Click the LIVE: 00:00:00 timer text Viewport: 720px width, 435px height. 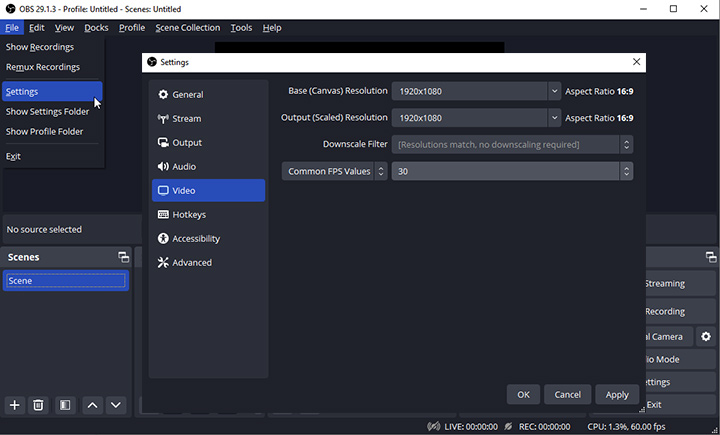471,426
